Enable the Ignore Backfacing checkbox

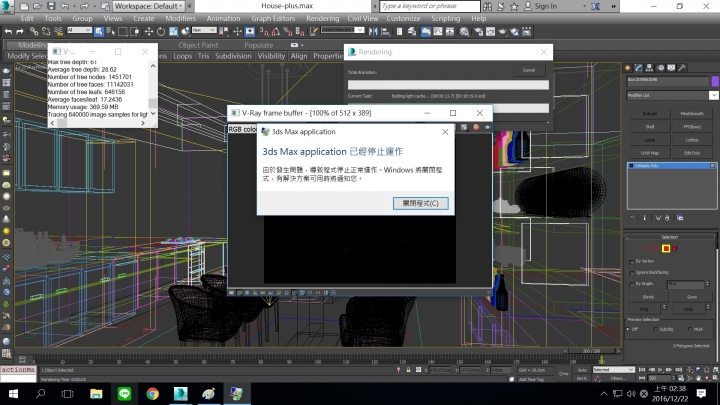click(632, 273)
